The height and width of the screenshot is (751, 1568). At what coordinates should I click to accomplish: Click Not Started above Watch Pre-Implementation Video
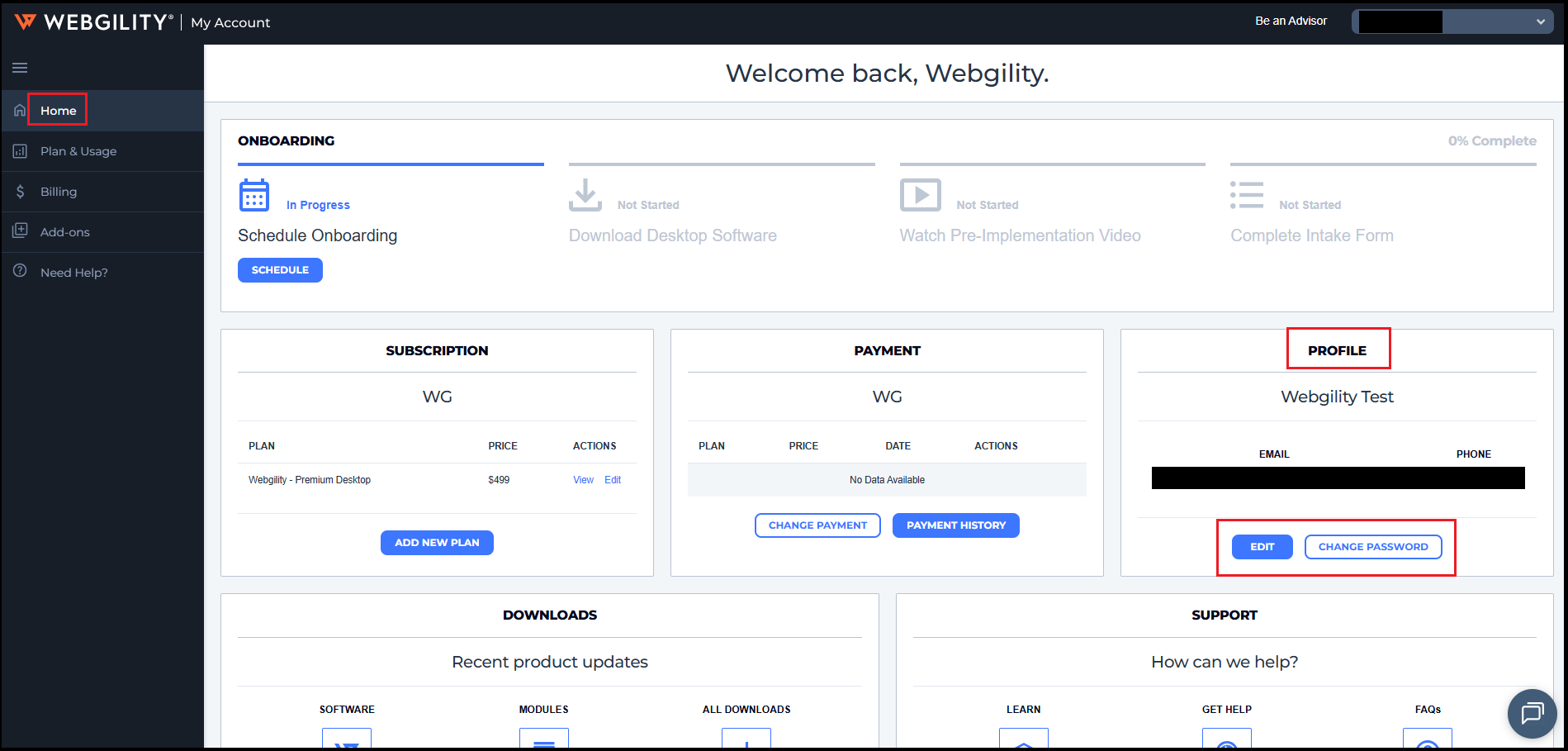pyautogui.click(x=988, y=205)
